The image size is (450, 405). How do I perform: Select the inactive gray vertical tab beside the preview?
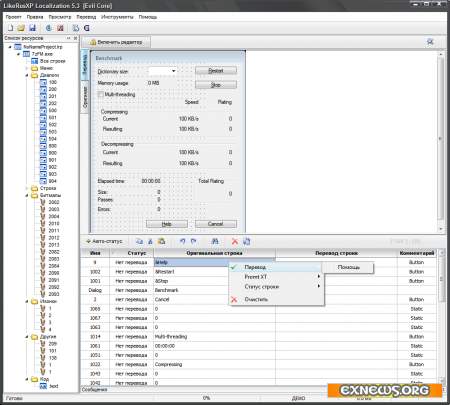coord(85,97)
